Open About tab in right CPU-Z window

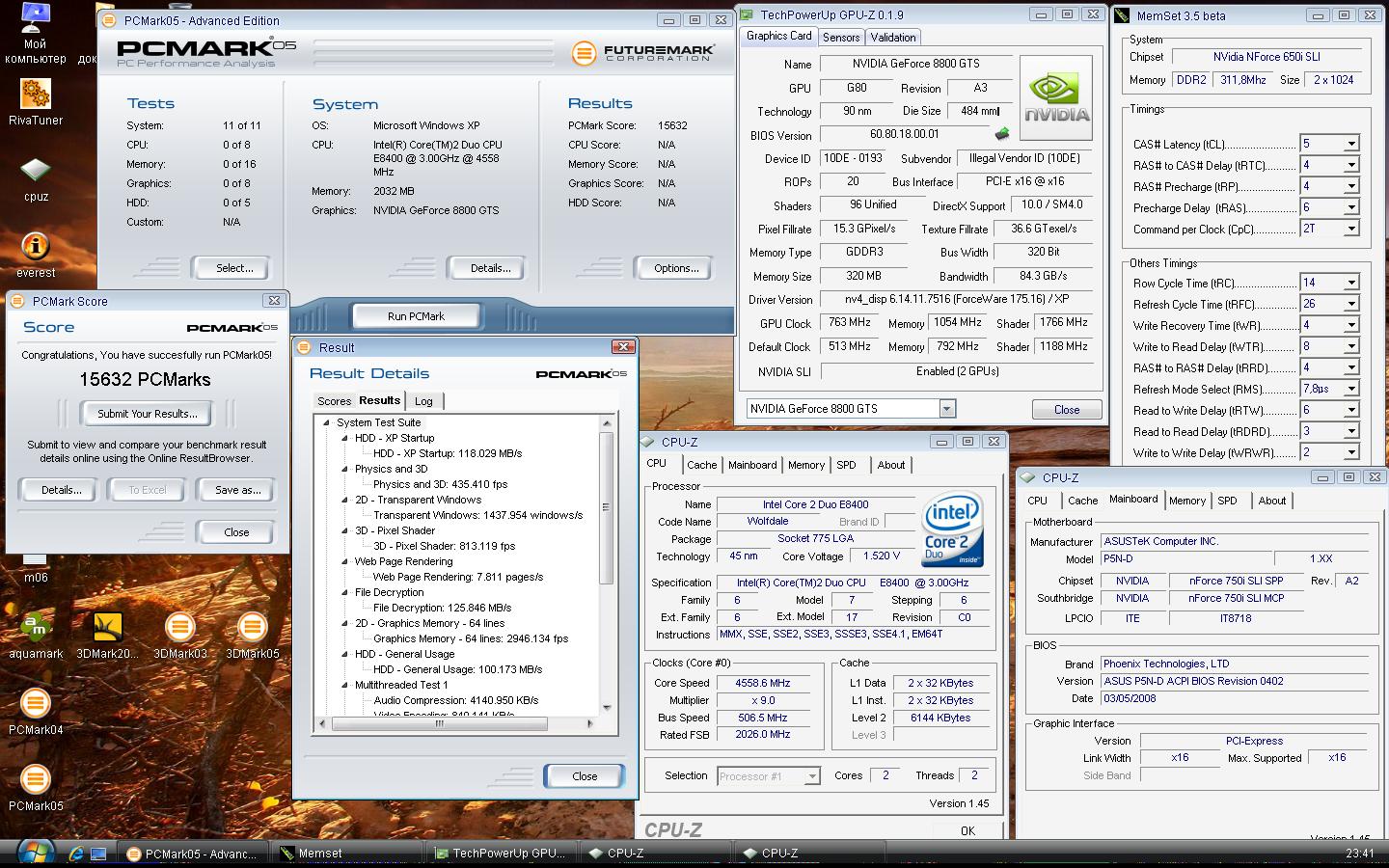click(1271, 501)
